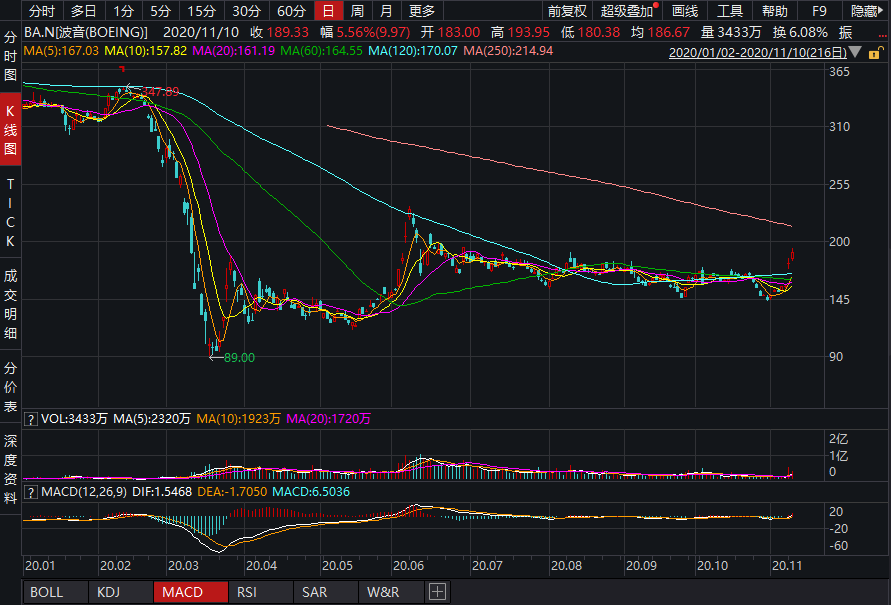Viewport: 891px width, 605px height.
Task: Expand the 更多 timeframe options
Action: pyautogui.click(x=422, y=11)
